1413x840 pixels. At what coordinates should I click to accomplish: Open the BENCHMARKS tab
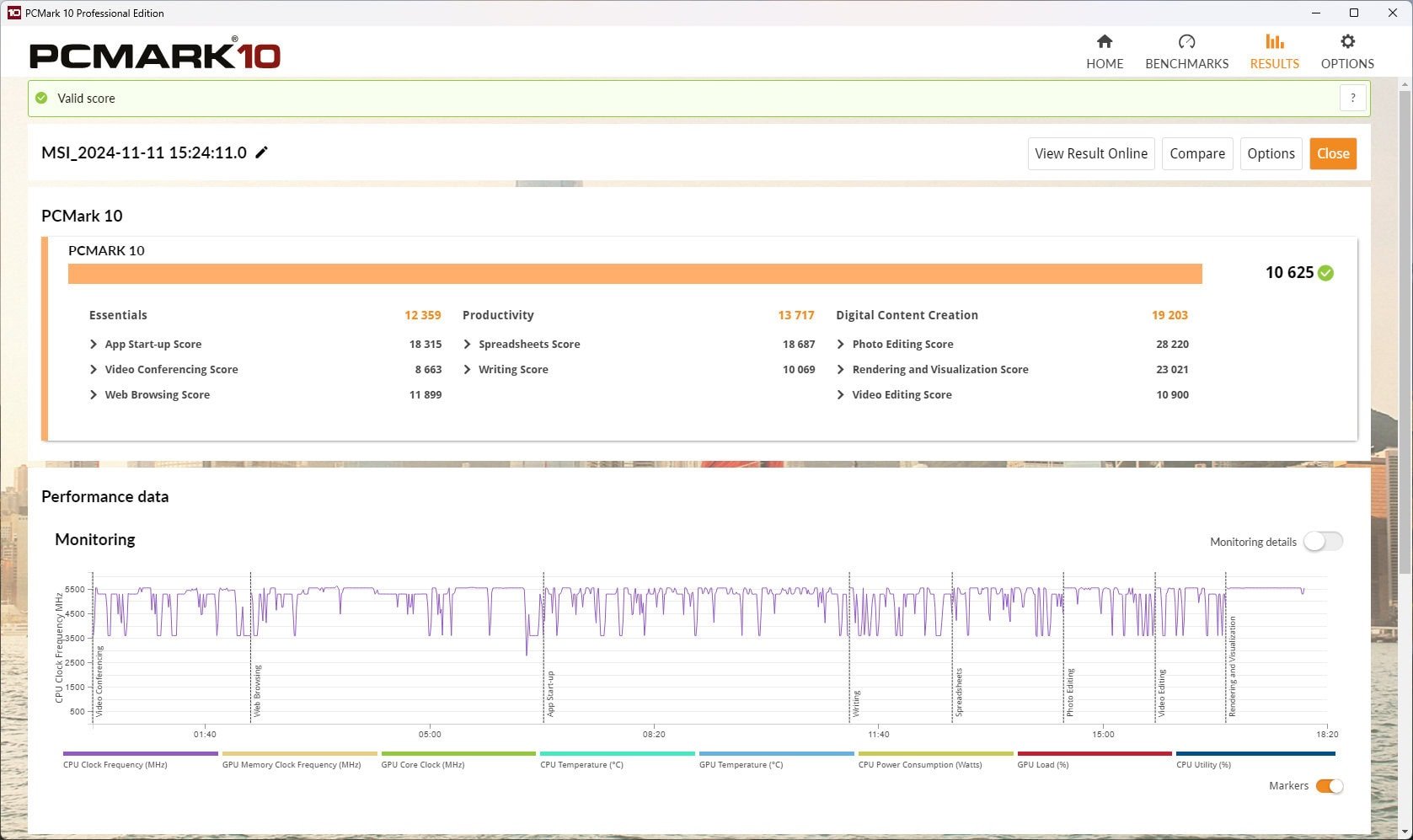[x=1186, y=52]
